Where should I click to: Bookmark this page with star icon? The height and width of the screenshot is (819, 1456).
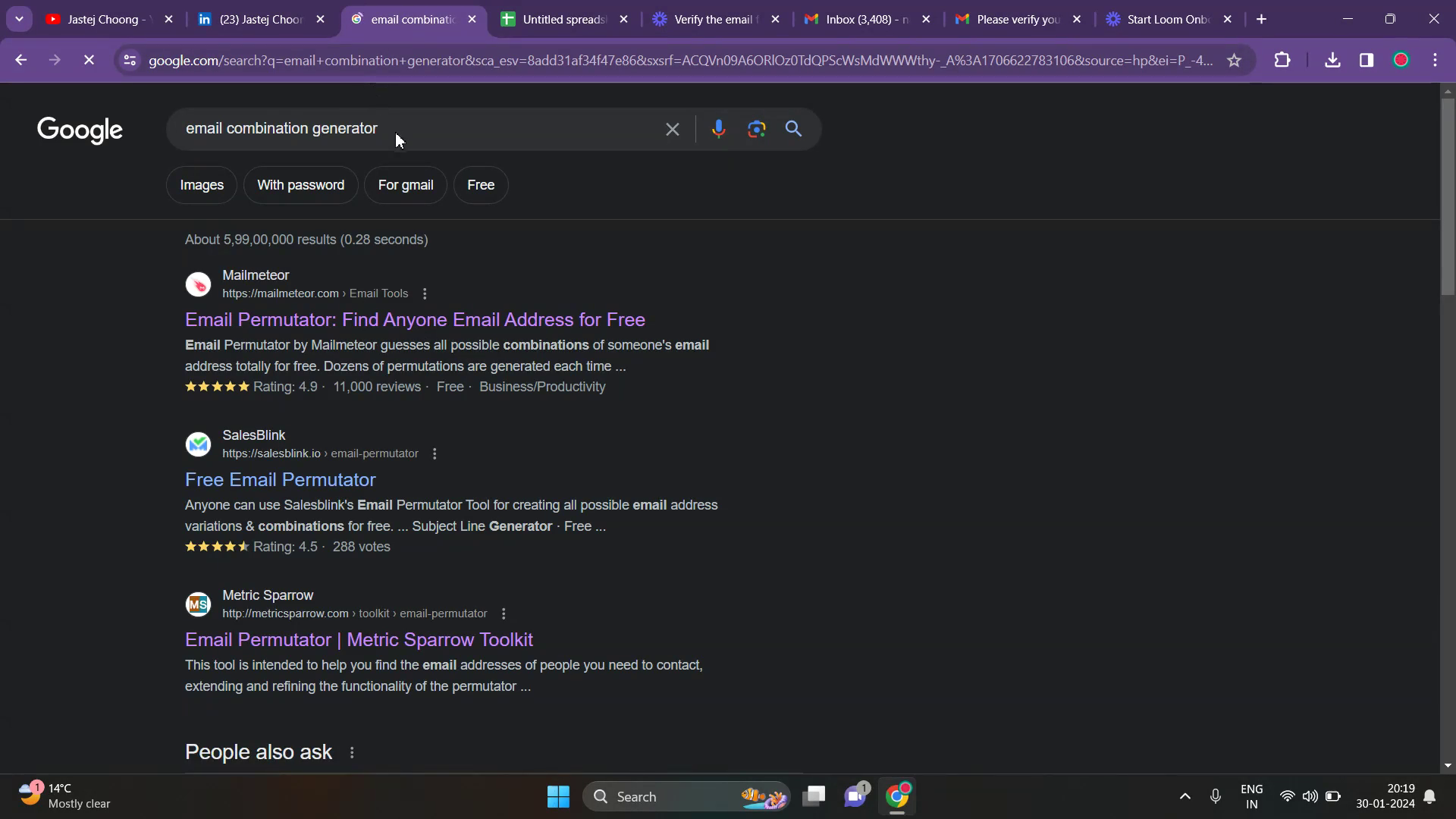[x=1234, y=60]
